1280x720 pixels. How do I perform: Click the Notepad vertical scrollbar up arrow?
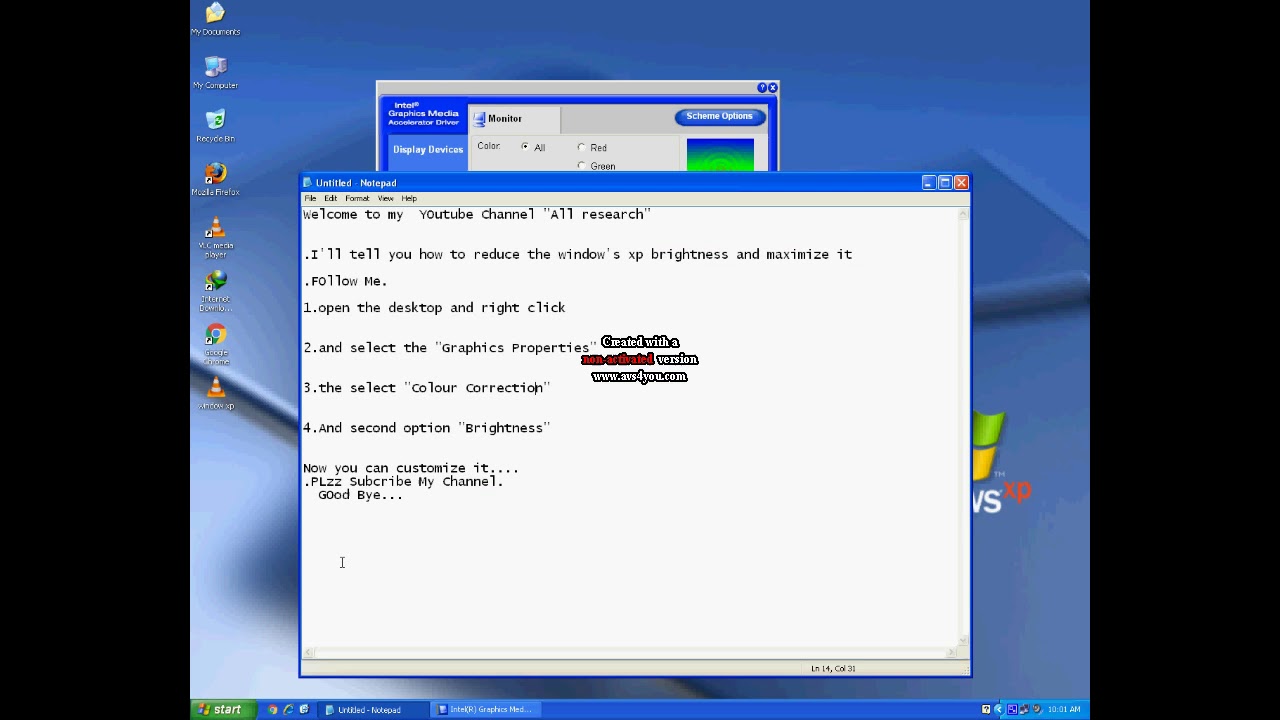[964, 213]
